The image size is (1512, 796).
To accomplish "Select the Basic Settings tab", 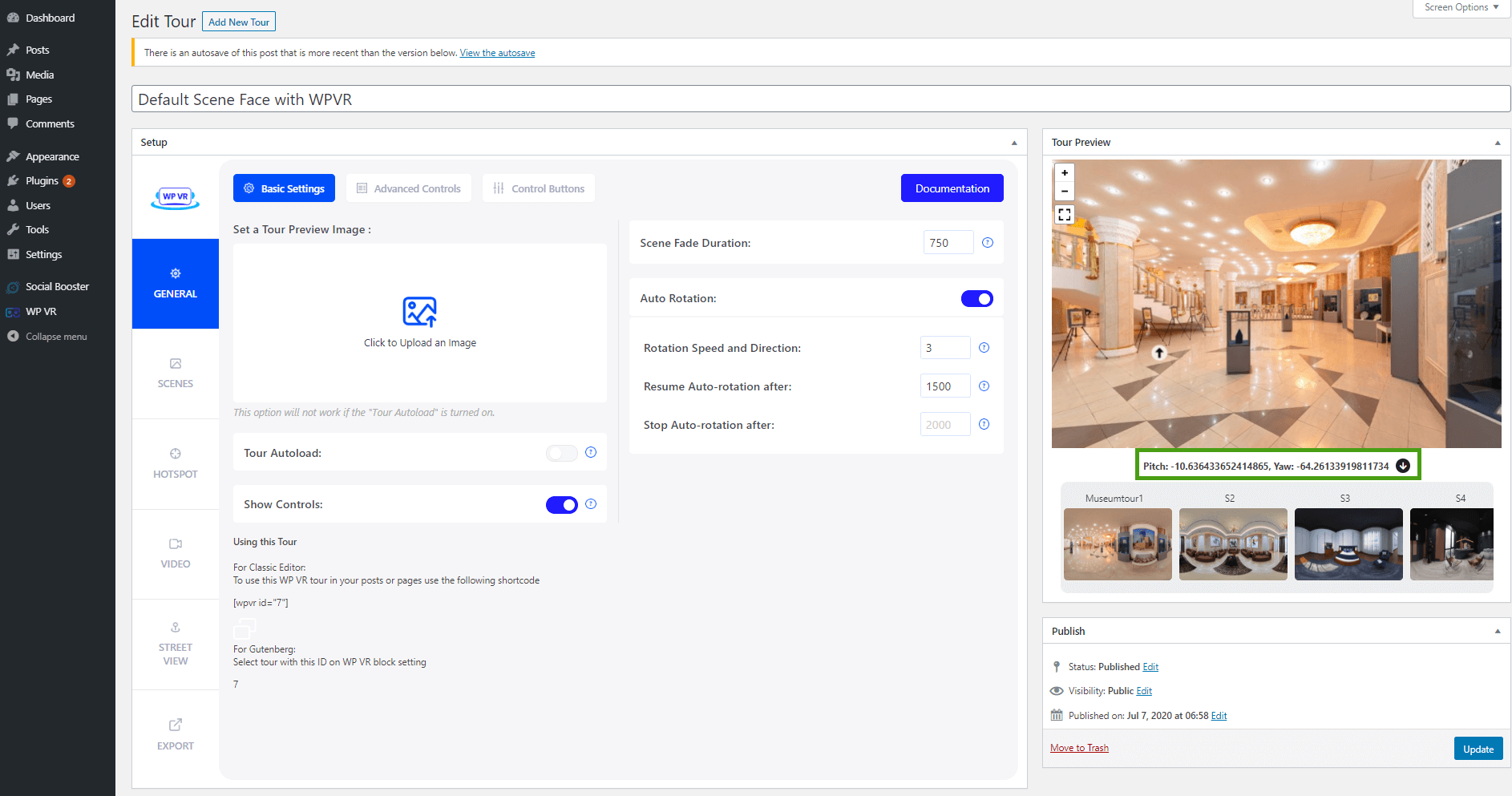I will [x=284, y=188].
